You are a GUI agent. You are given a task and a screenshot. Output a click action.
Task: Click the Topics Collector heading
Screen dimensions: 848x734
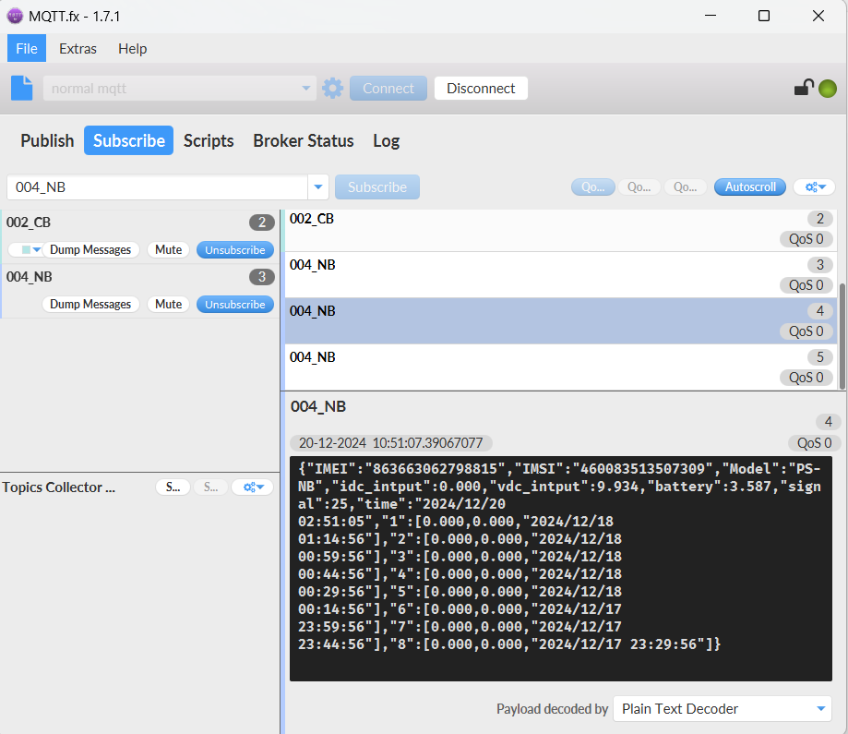coord(59,487)
